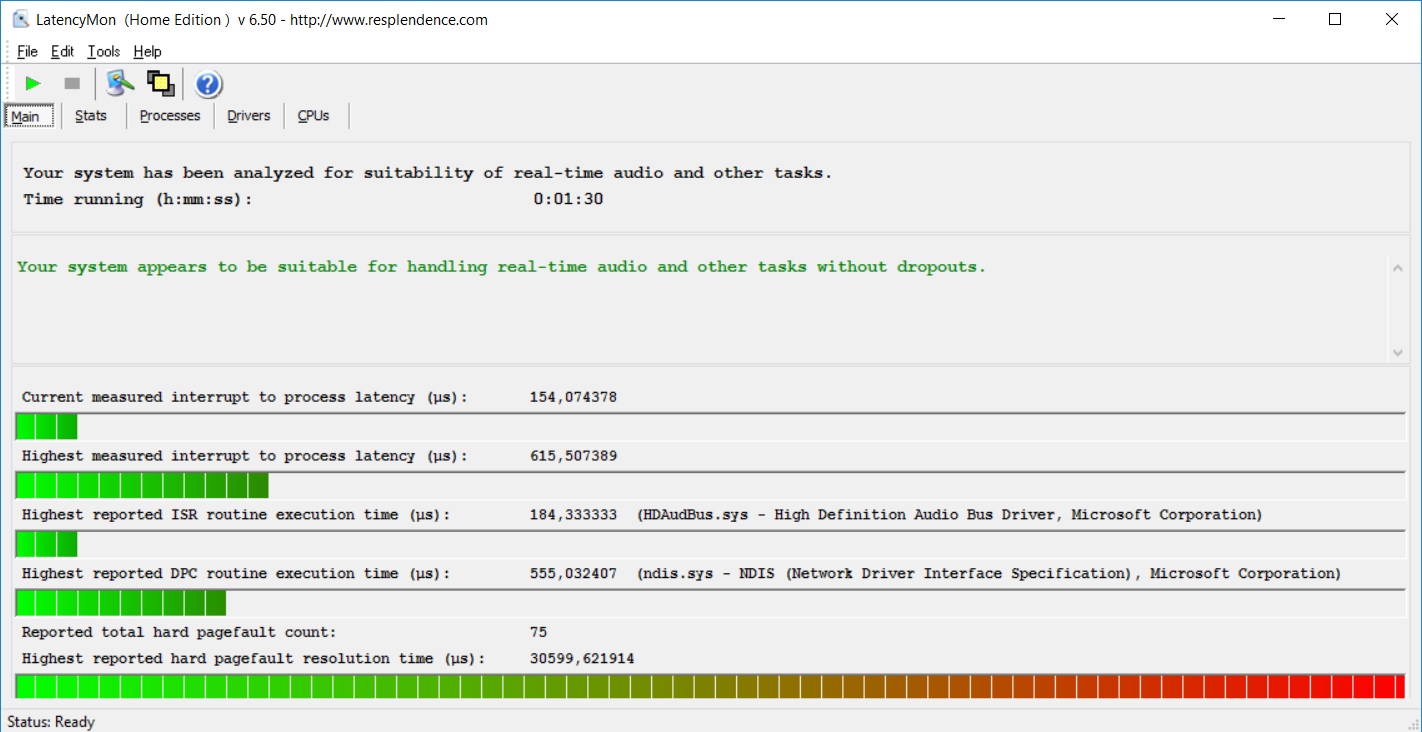
Task: Switch to the Drivers tab
Action: [x=249, y=116]
